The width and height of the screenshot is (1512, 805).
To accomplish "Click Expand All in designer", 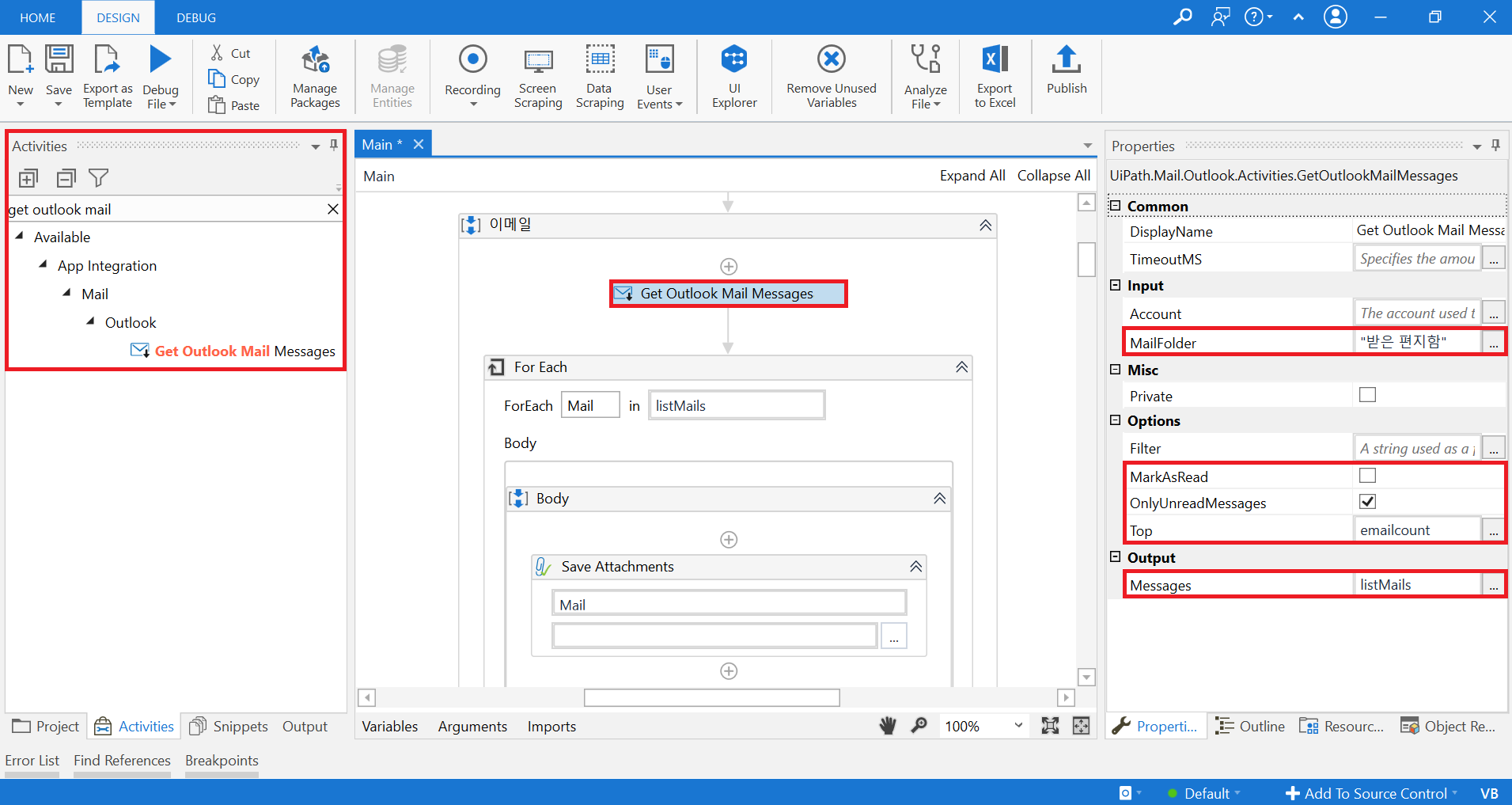I will point(972,176).
